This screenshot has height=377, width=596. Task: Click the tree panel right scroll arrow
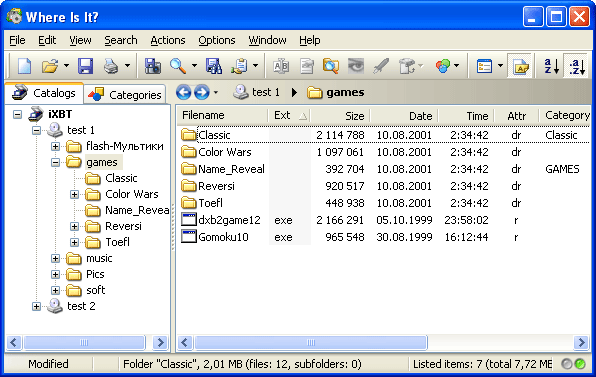[160, 343]
